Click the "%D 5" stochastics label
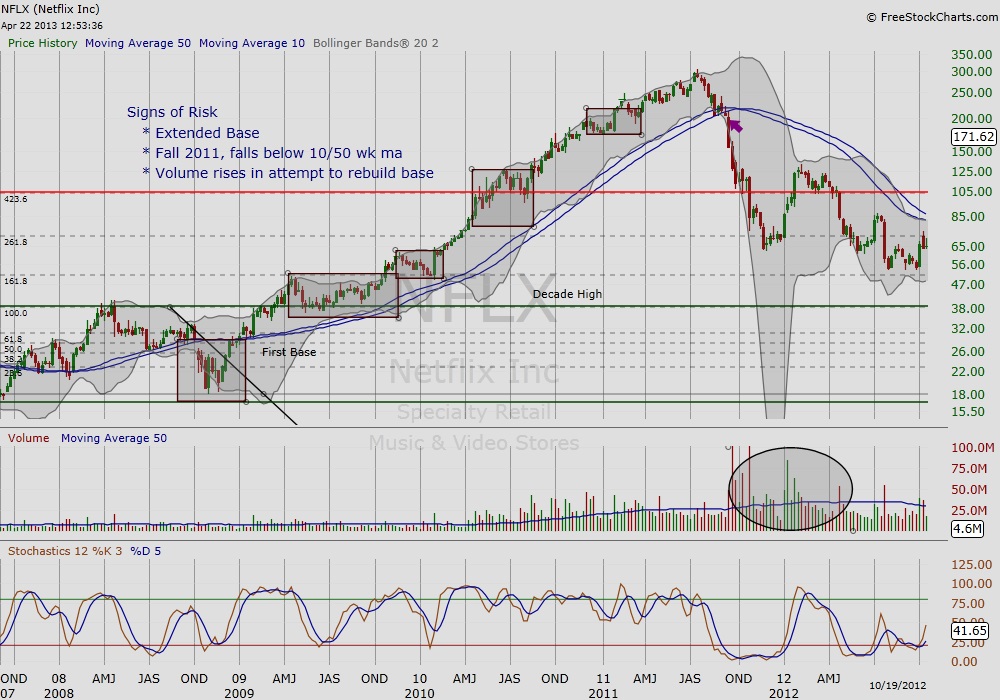Screen dimensions: 1000x700 click(x=145, y=551)
